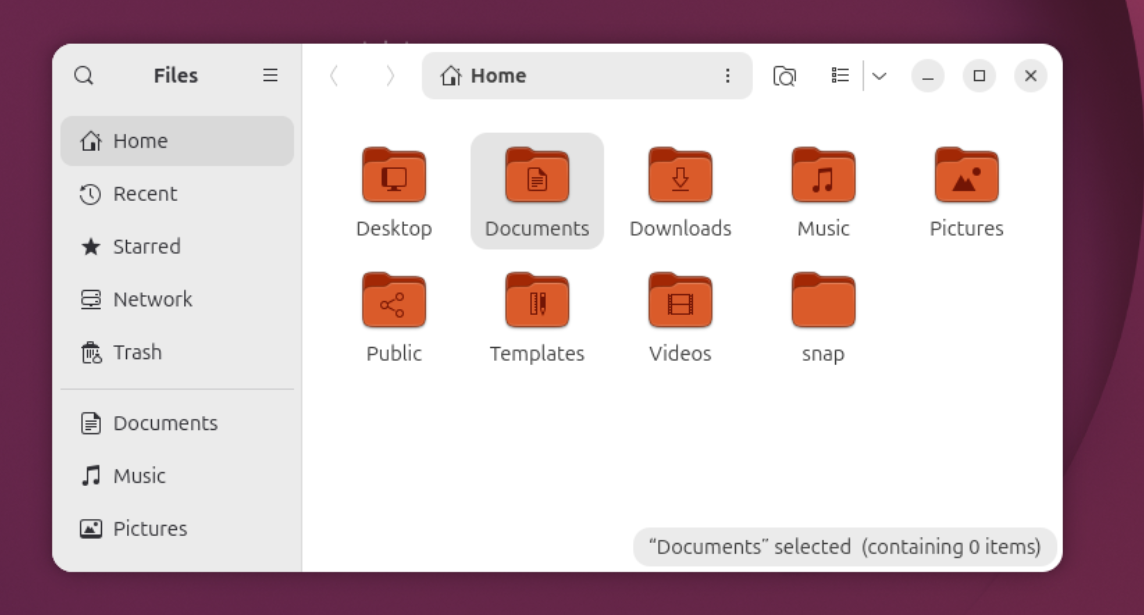This screenshot has width=1144, height=615.
Task: Click the Files title label
Action: tap(176, 76)
